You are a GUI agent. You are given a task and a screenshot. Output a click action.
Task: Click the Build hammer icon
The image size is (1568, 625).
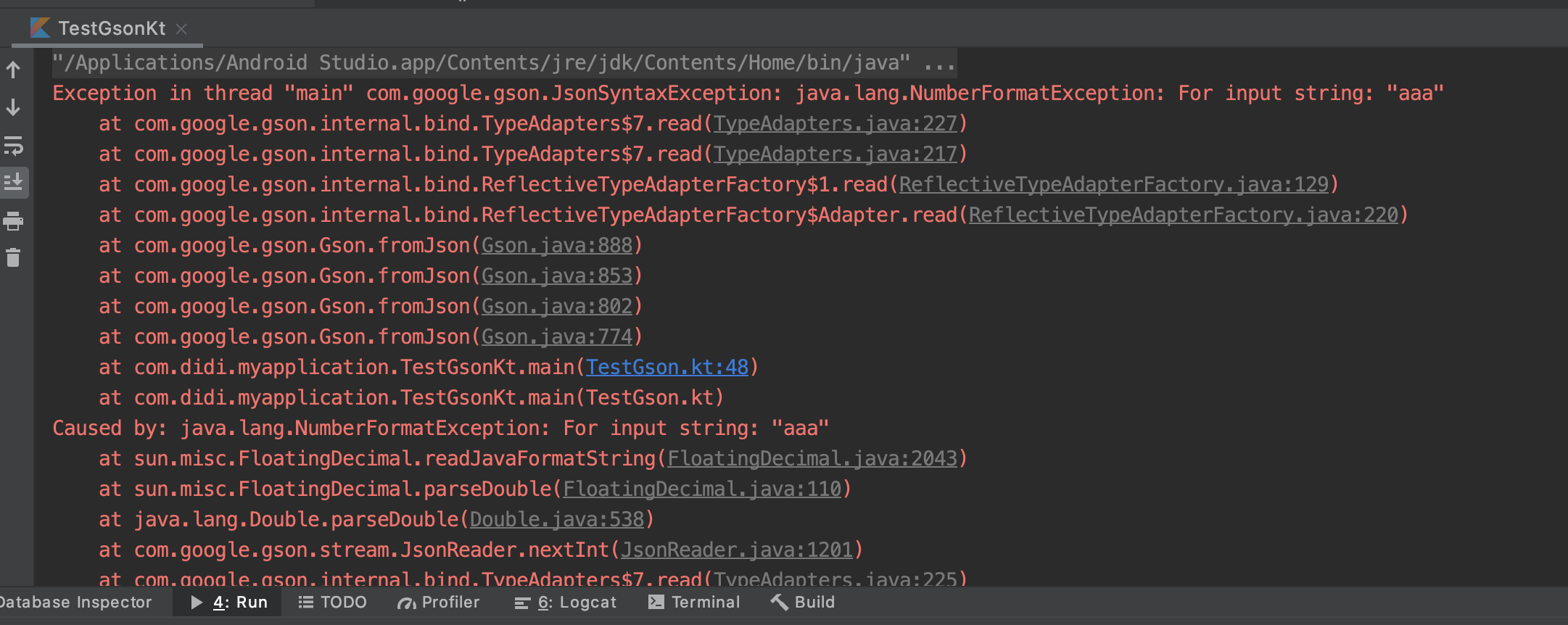point(780,602)
